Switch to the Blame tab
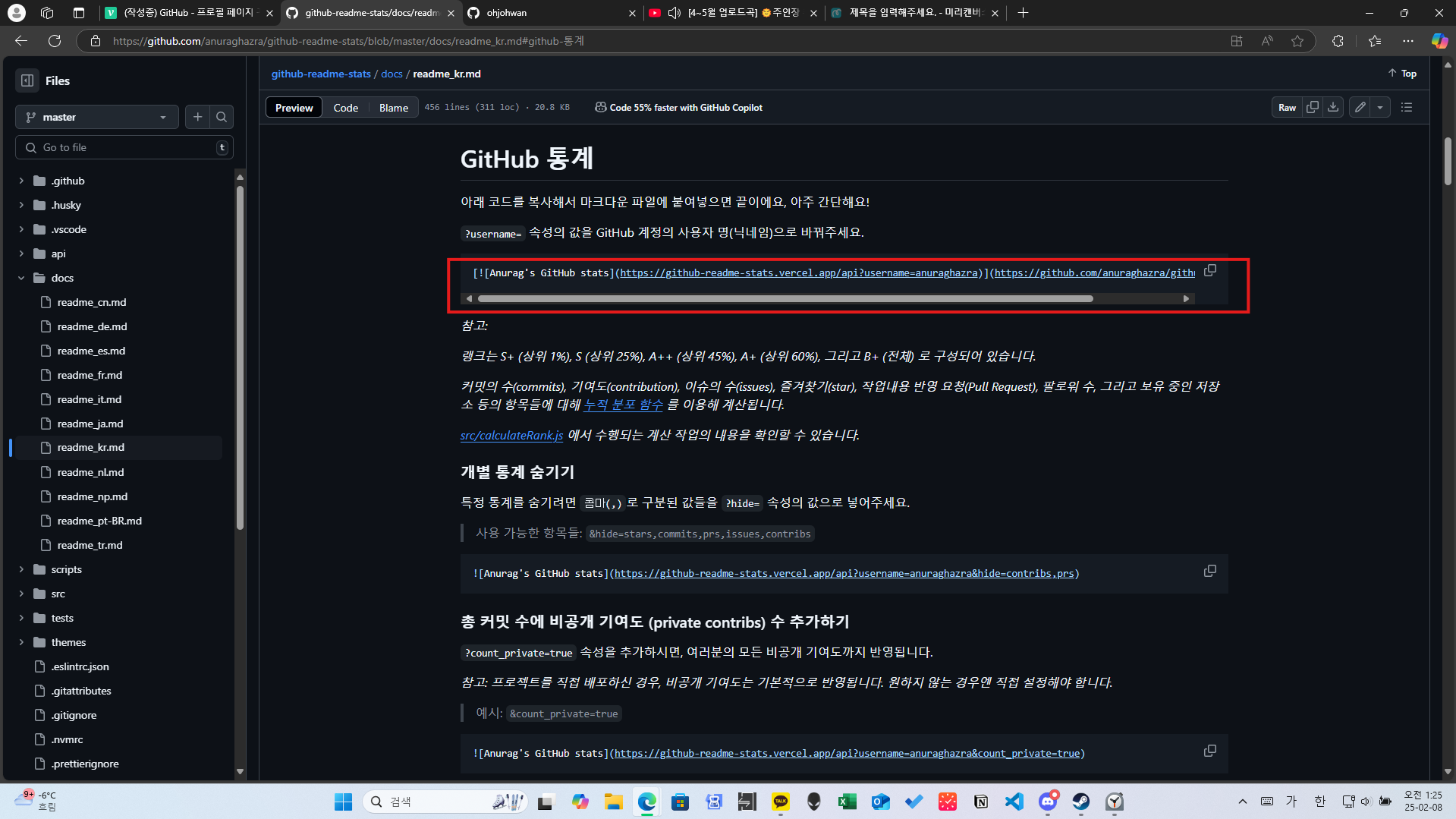The height and width of the screenshot is (819, 1456). [394, 107]
